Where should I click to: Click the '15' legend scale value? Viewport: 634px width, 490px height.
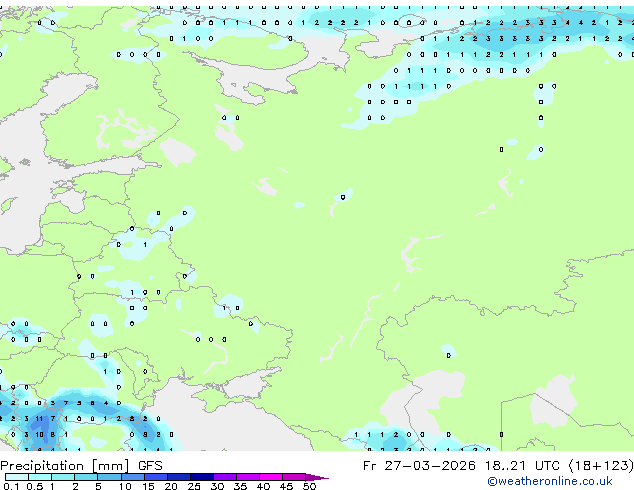148,486
